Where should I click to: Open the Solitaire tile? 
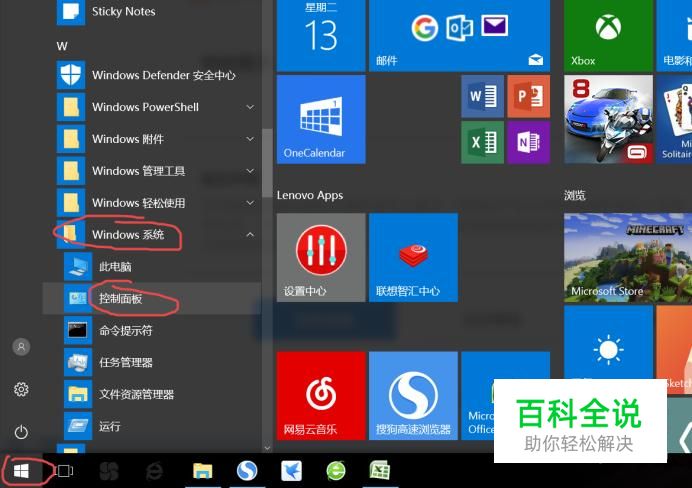click(674, 119)
